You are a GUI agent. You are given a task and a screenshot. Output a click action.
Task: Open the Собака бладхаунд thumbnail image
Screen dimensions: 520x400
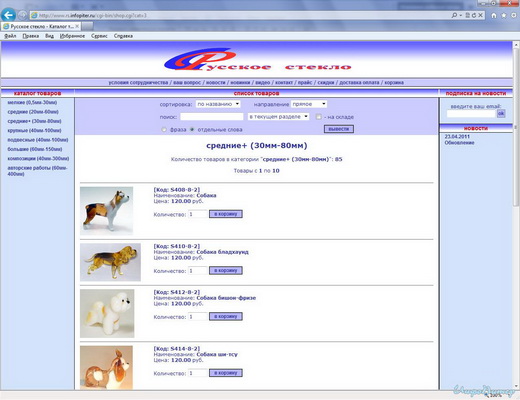coord(110,262)
